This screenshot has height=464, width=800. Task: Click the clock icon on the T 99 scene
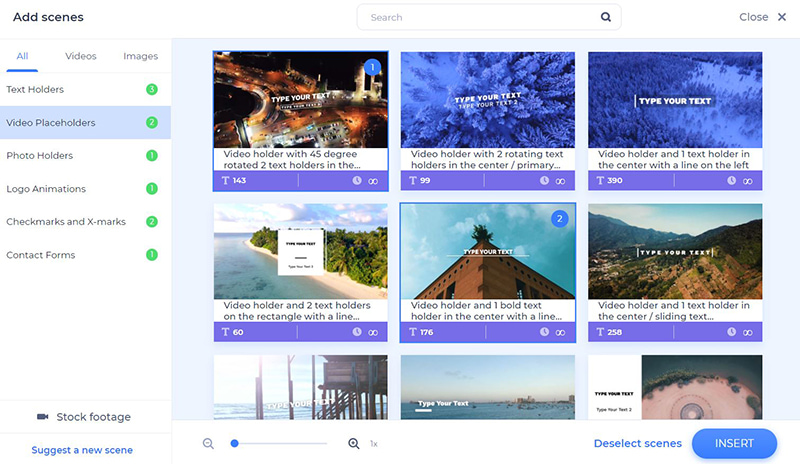(544, 180)
